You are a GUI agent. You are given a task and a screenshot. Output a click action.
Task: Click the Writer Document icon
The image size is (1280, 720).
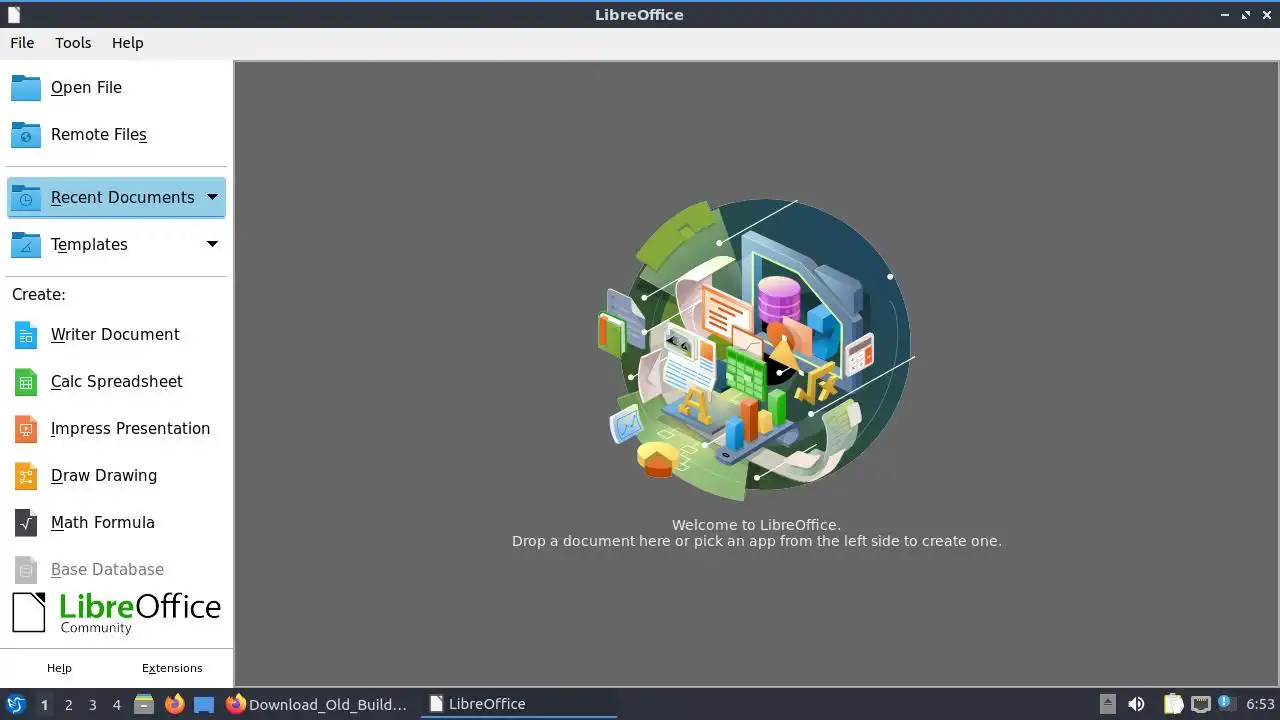coord(26,335)
